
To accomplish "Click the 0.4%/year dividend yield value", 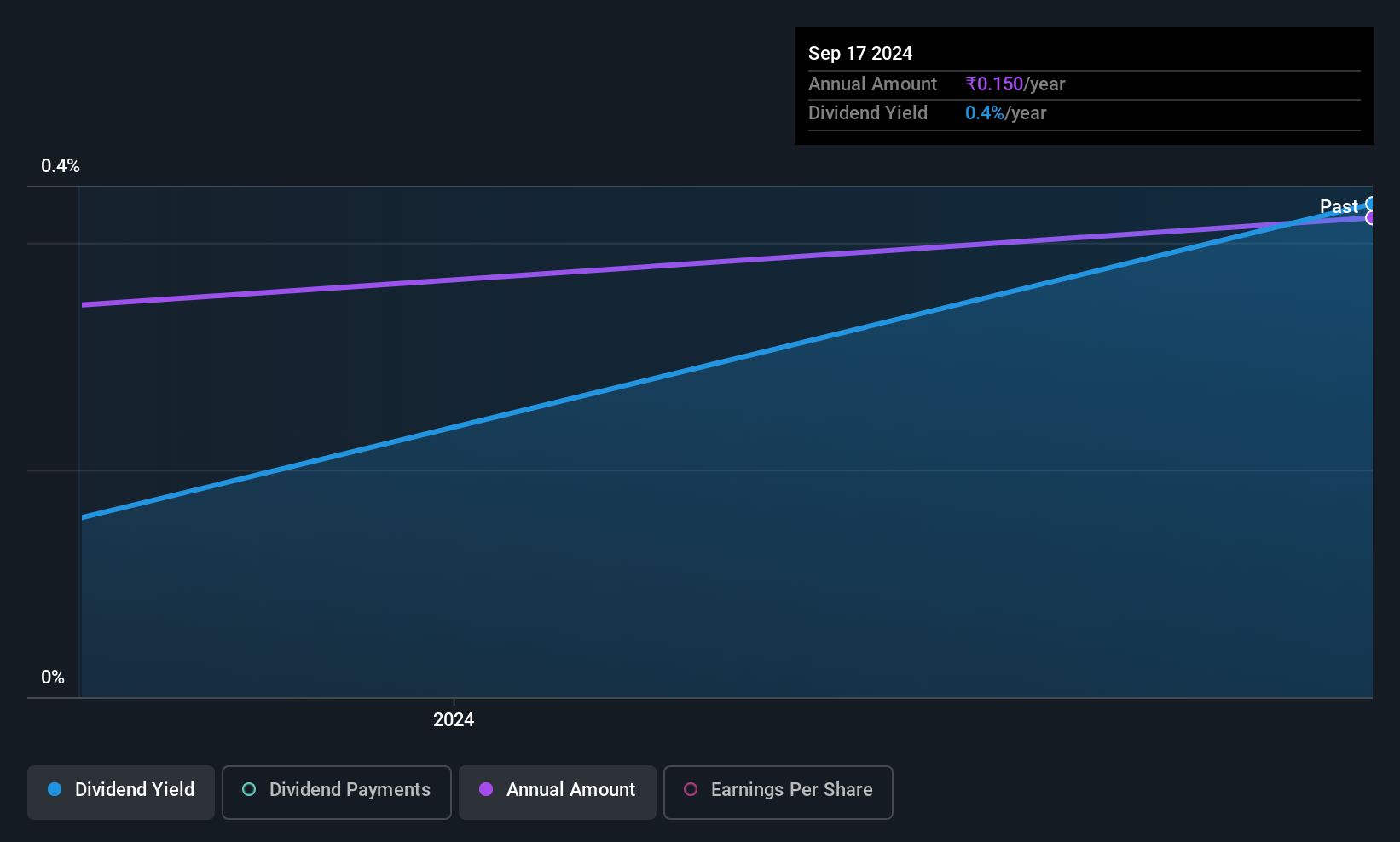I will pos(1006,113).
